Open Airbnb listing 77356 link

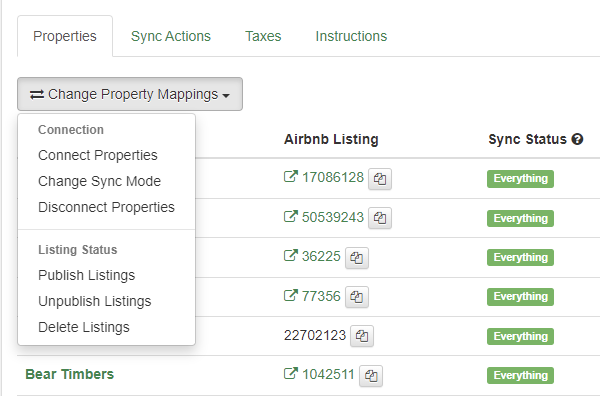312,296
